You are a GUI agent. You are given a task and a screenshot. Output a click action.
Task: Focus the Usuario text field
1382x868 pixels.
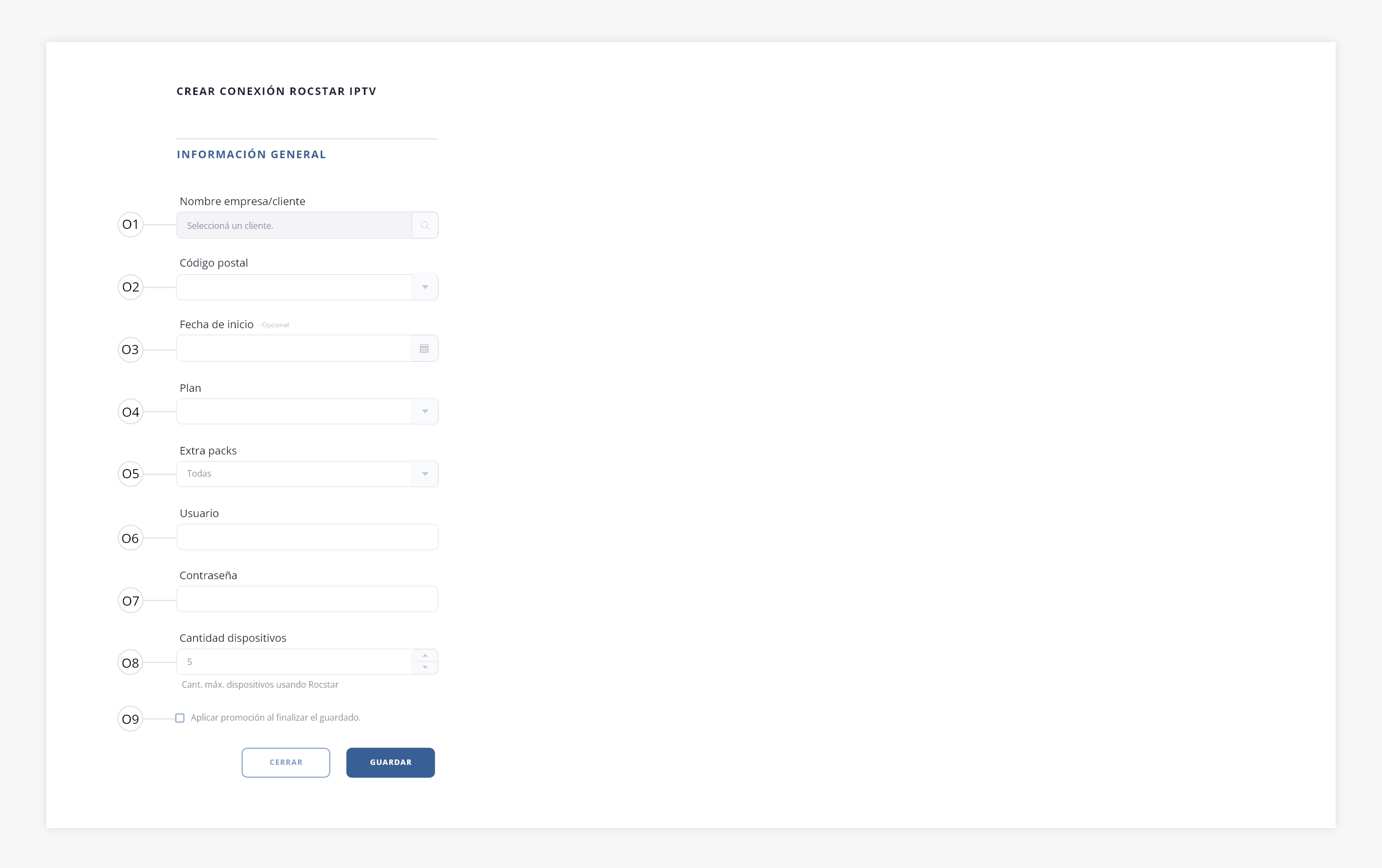click(307, 537)
